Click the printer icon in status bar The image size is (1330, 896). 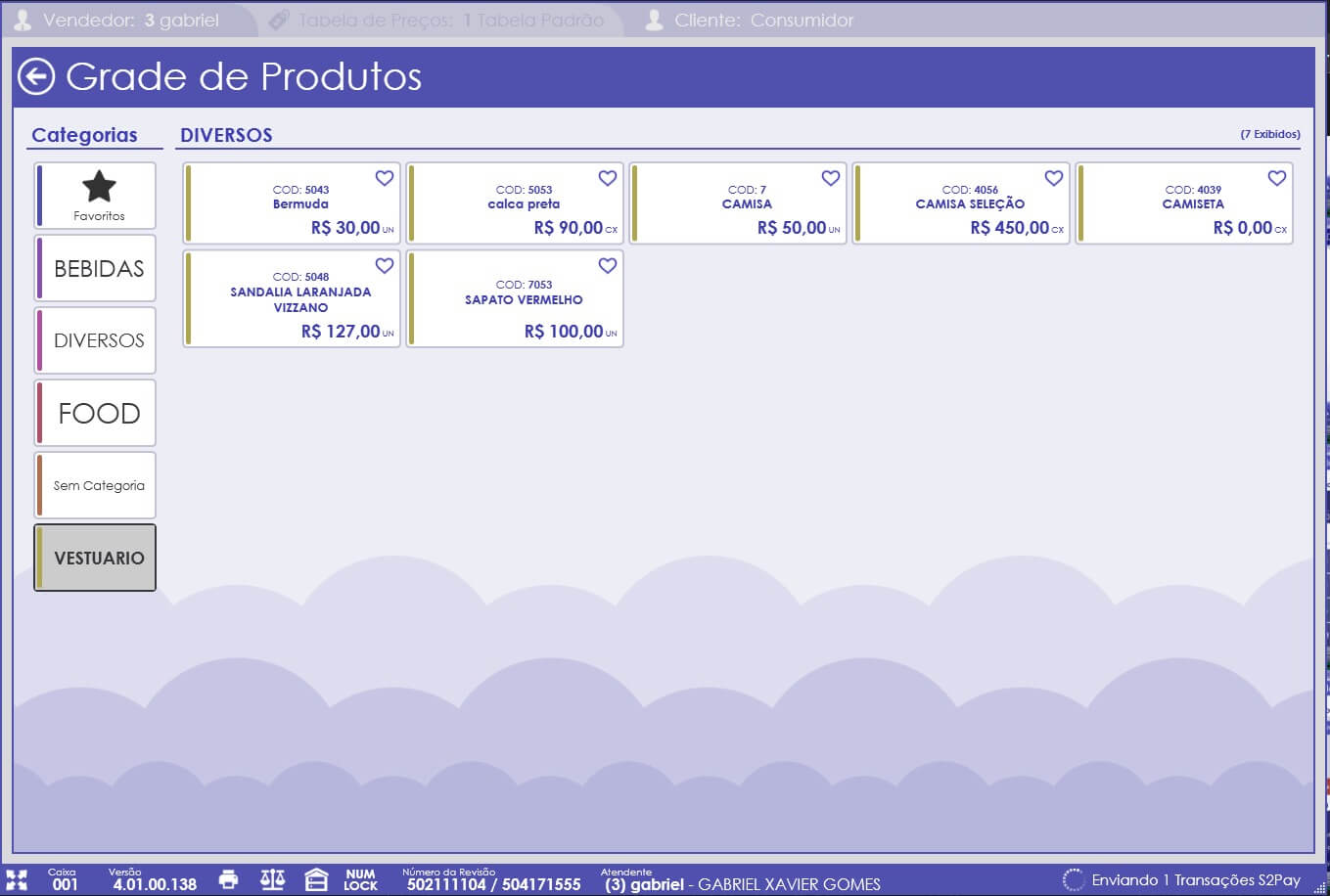[228, 879]
